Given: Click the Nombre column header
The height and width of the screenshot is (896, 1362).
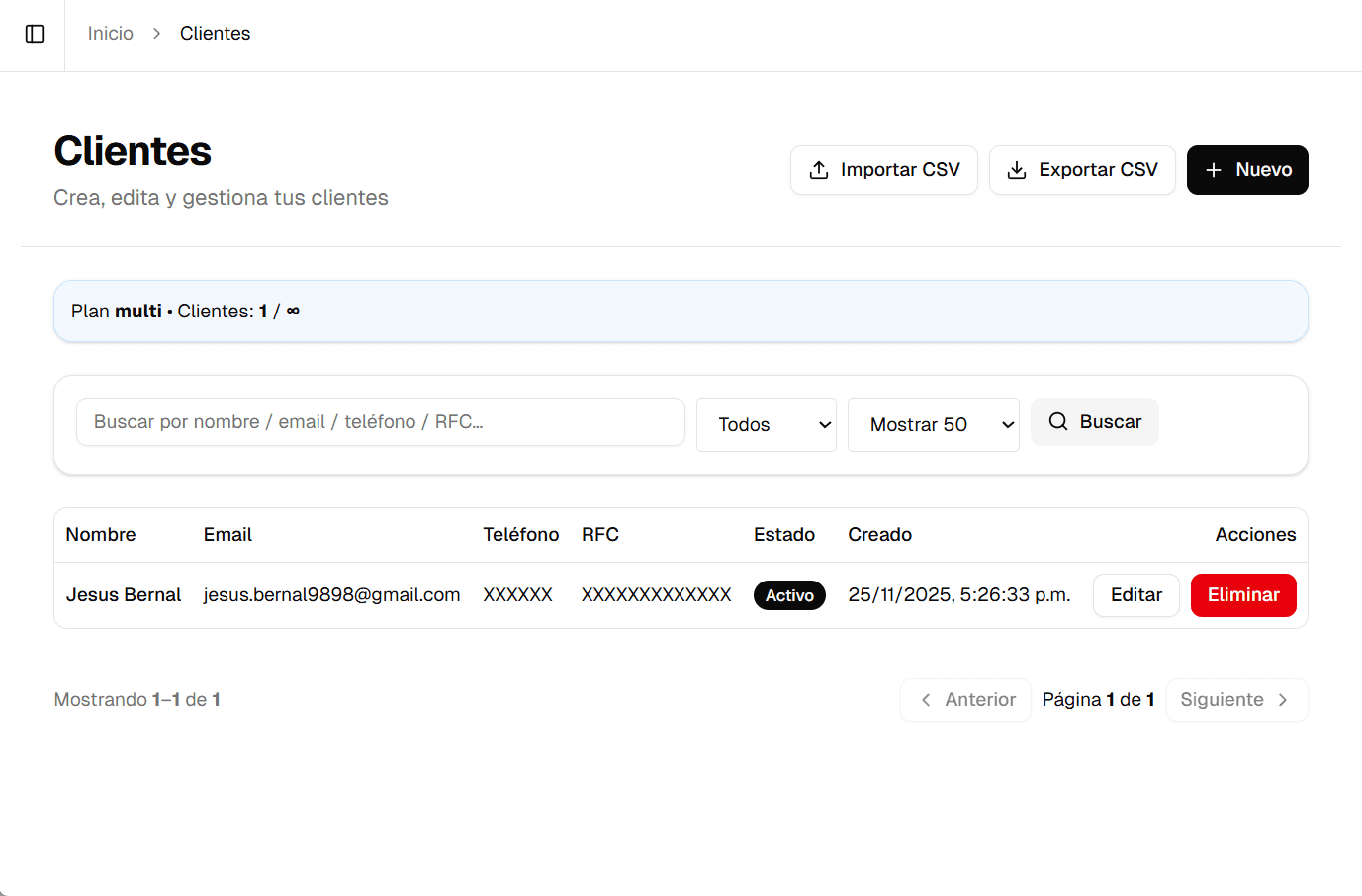Looking at the screenshot, I should pos(101,535).
